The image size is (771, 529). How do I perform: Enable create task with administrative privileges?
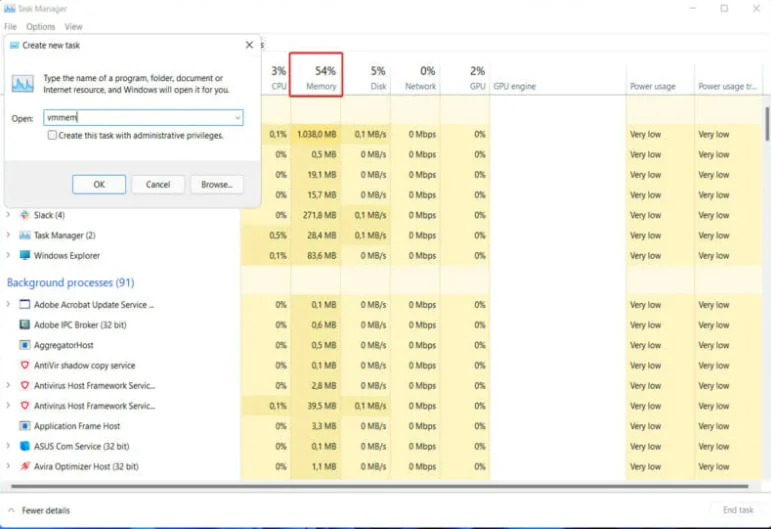52,135
